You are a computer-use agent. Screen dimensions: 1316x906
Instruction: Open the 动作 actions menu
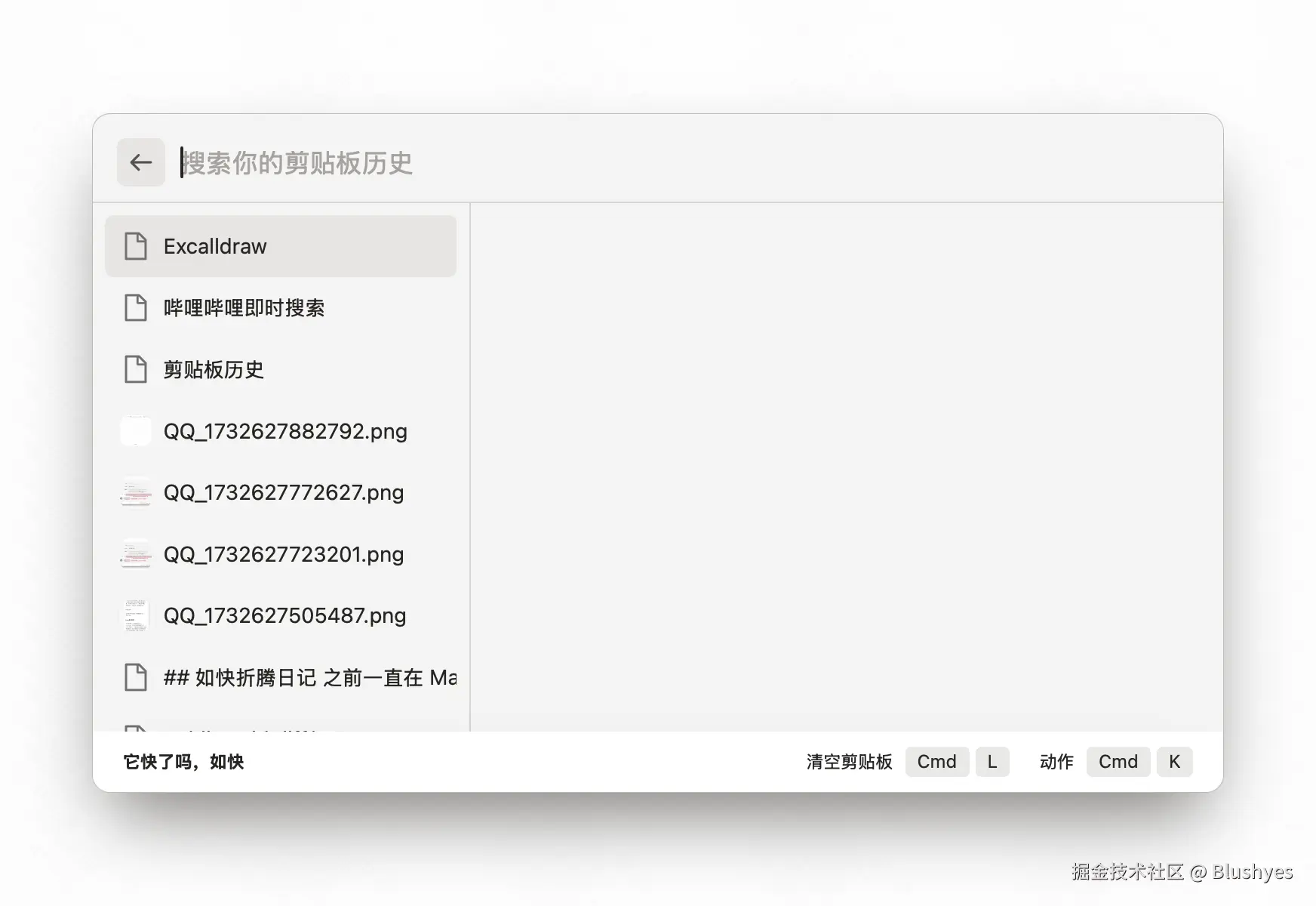[1056, 762]
